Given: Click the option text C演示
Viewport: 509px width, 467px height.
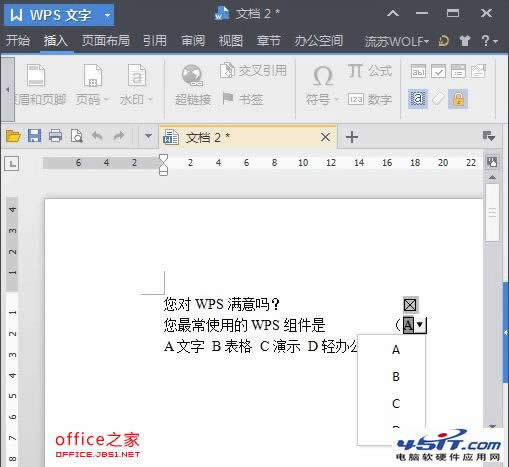Looking at the screenshot, I should point(280,347).
